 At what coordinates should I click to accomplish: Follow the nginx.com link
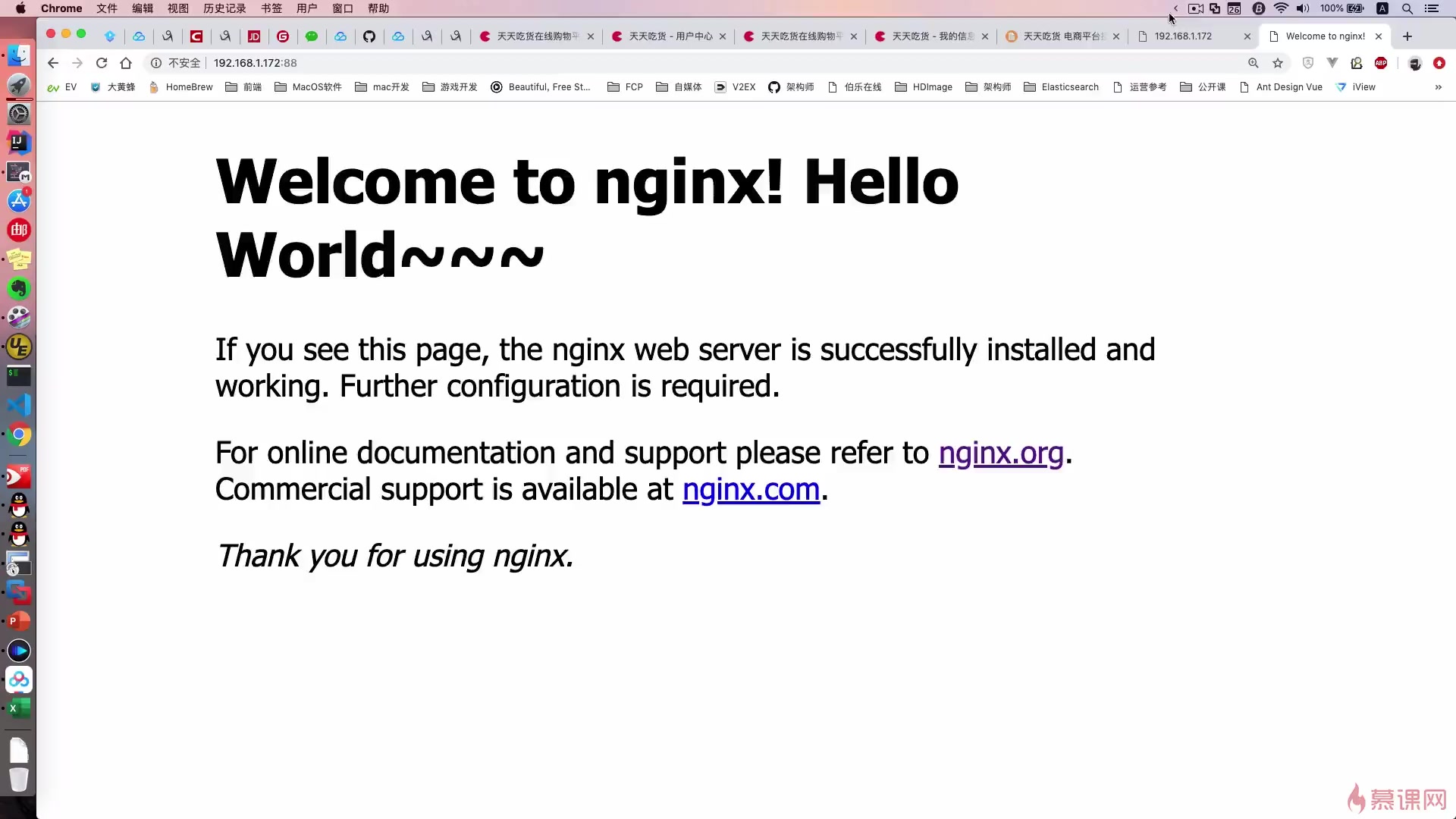click(x=751, y=489)
